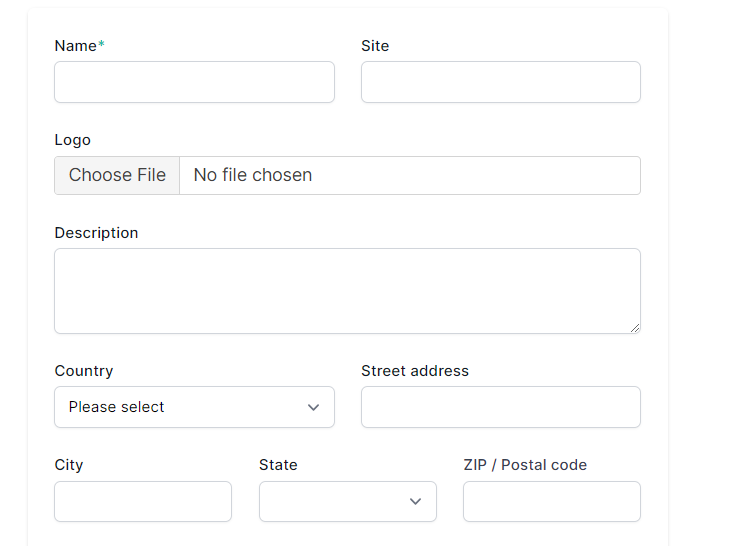Click the "Name" field label
Viewport: 755px width, 546px height.
pos(76,46)
